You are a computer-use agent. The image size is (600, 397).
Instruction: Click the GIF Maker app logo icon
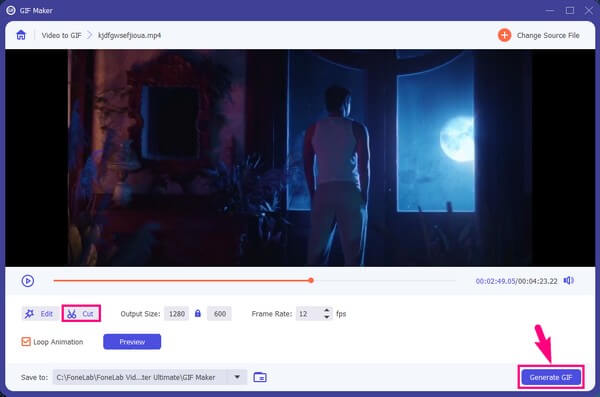tap(11, 10)
